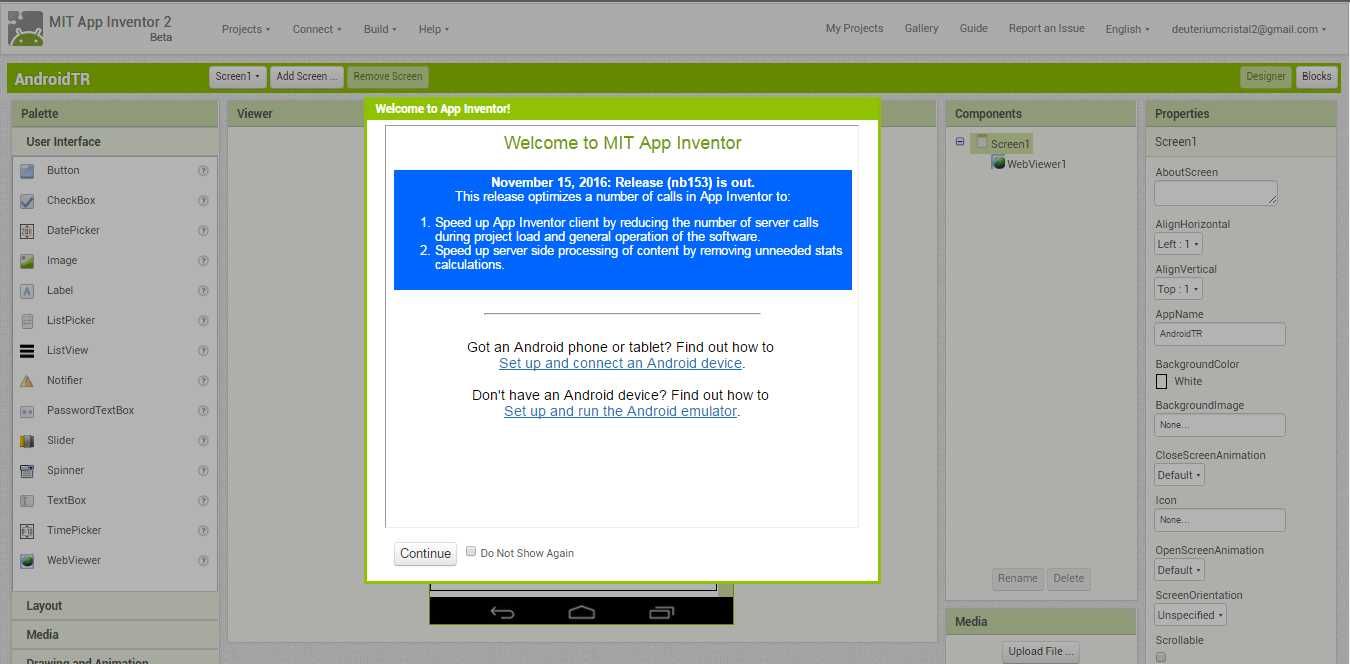Open the Projects dropdown menu

(x=246, y=29)
